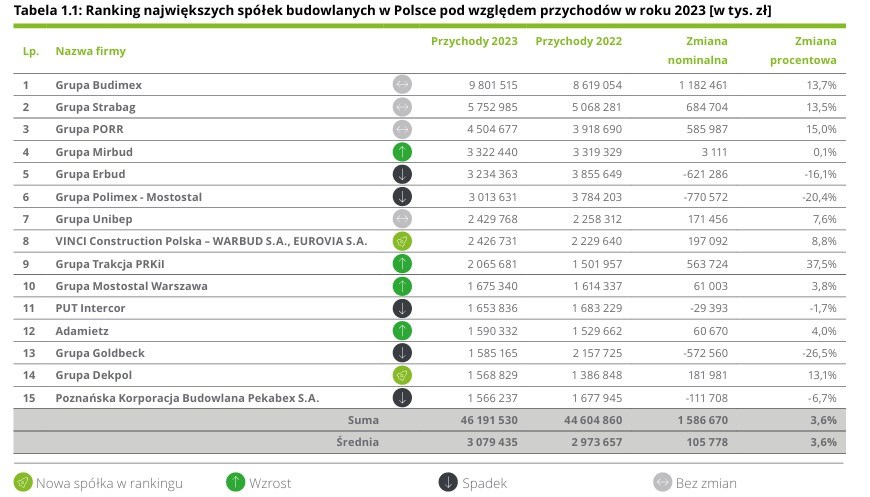Viewport: 870px width, 497px height.
Task: Select the company name Grupa Unibep
Action: click(x=93, y=219)
